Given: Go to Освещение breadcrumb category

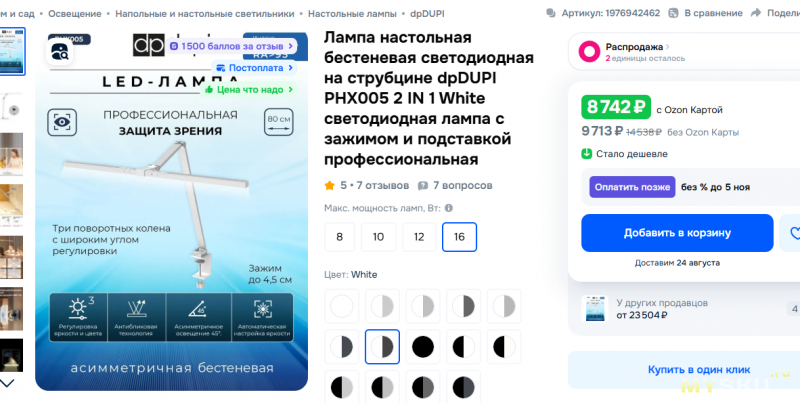Looking at the screenshot, I should [75, 14].
